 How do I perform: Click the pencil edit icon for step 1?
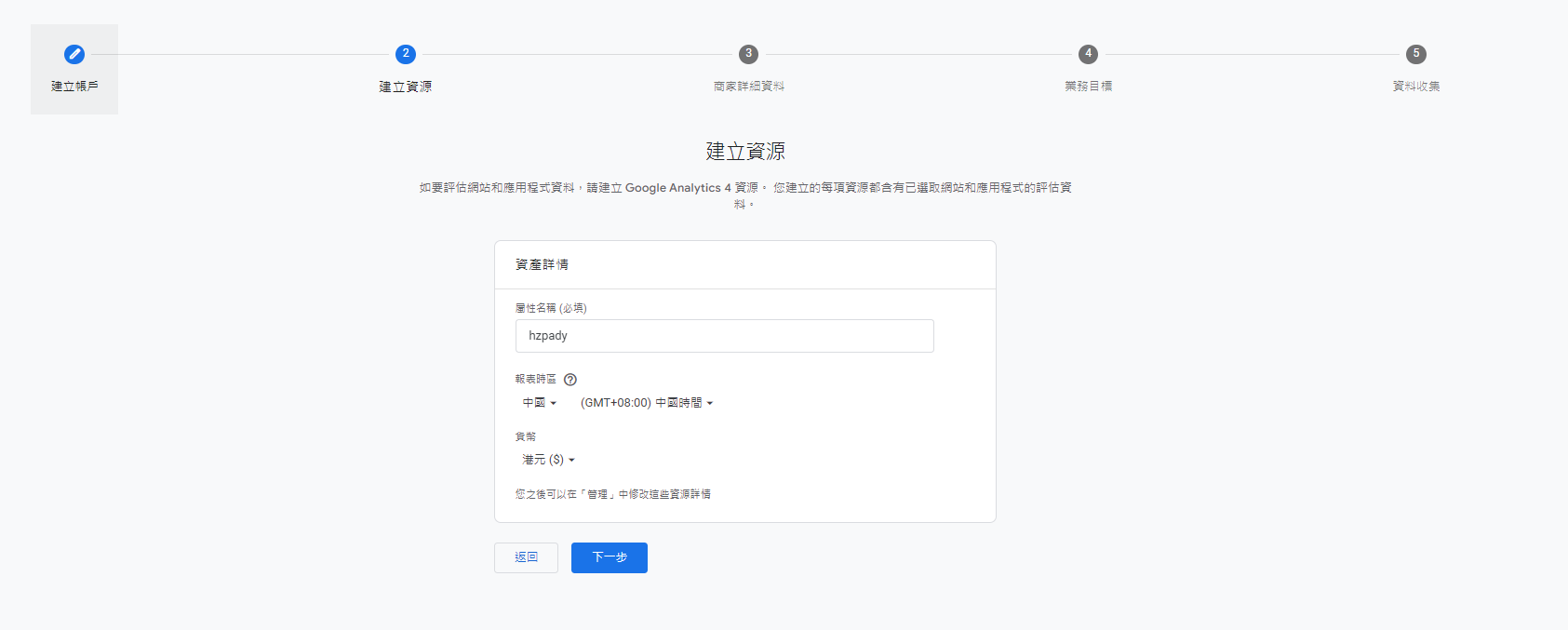[x=74, y=54]
